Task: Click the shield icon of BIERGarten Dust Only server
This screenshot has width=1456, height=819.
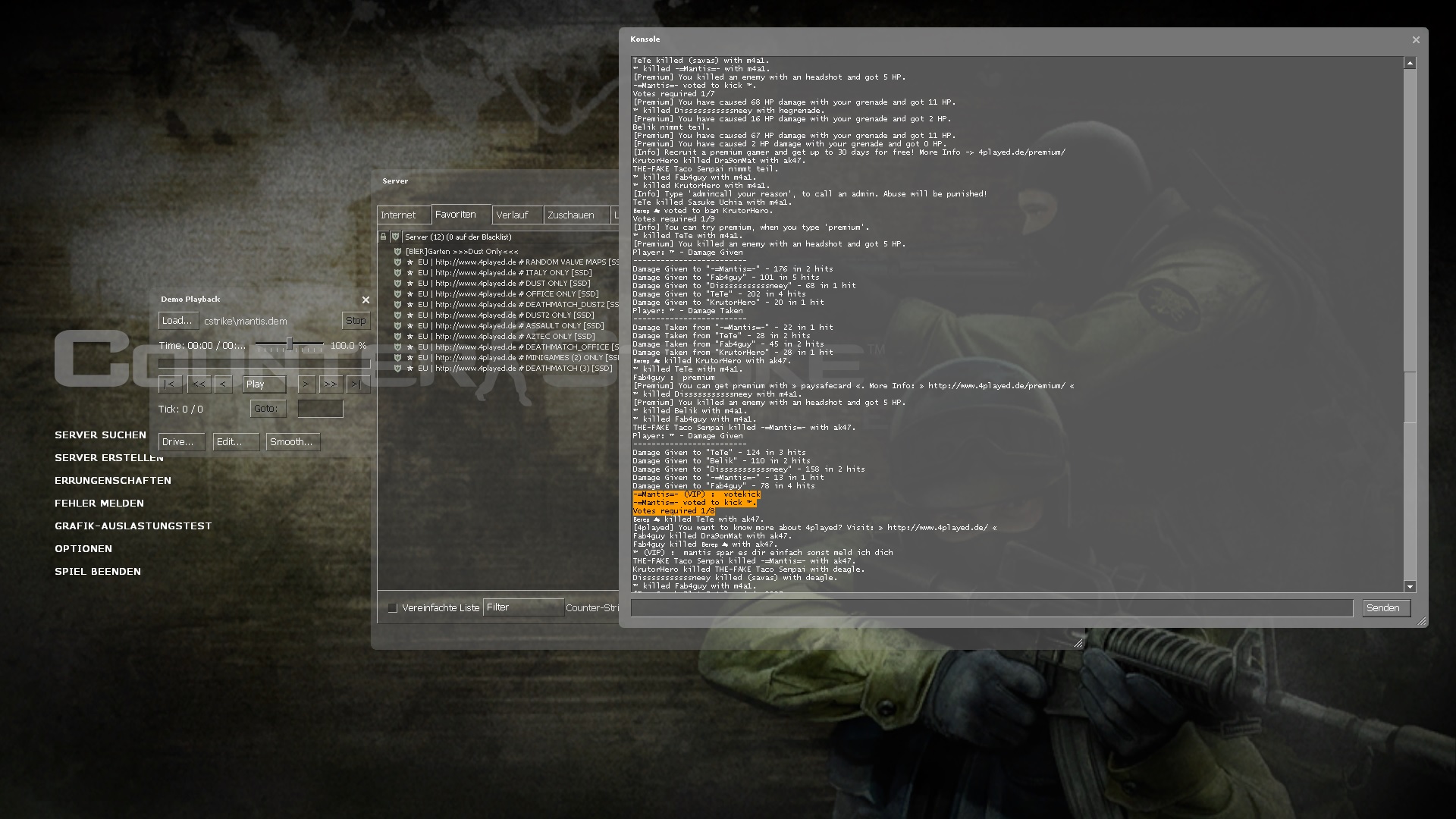Action: (x=397, y=252)
